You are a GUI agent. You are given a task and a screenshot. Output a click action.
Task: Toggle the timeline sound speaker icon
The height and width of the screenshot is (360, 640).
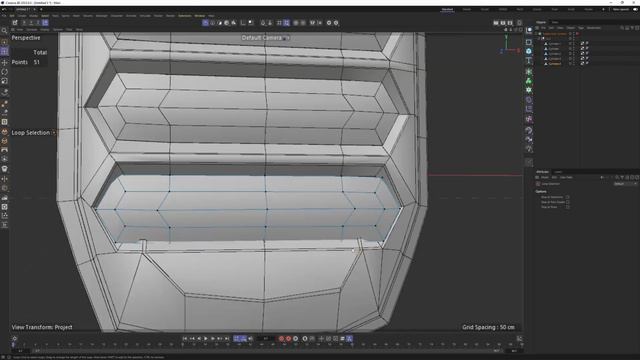point(251,338)
